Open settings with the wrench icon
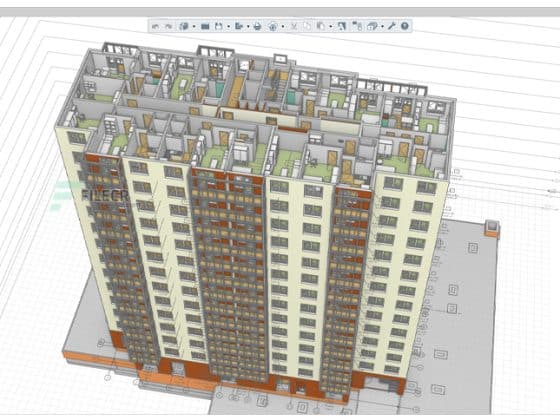 coord(392,26)
